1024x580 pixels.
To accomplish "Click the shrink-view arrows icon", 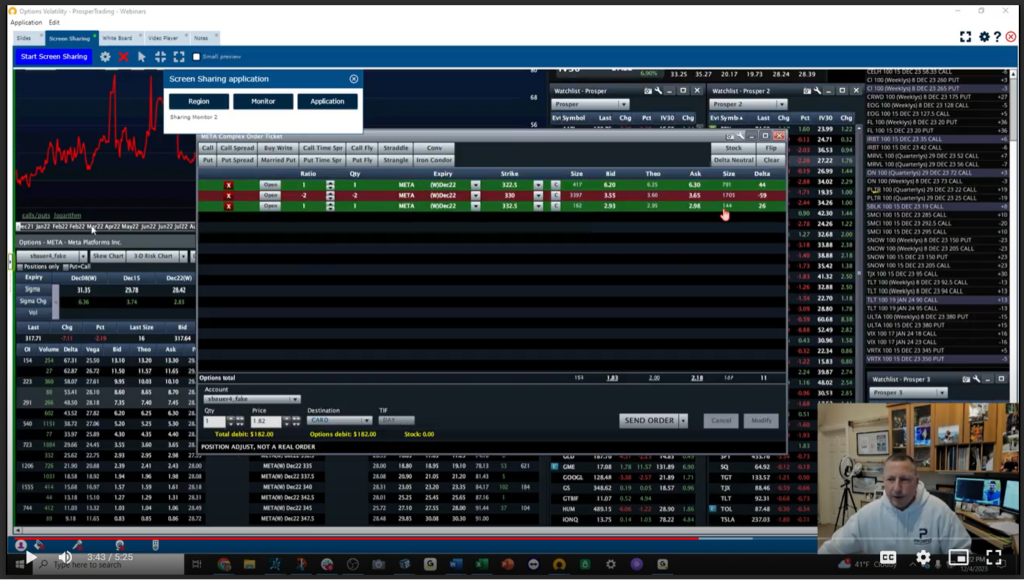I will [x=160, y=57].
